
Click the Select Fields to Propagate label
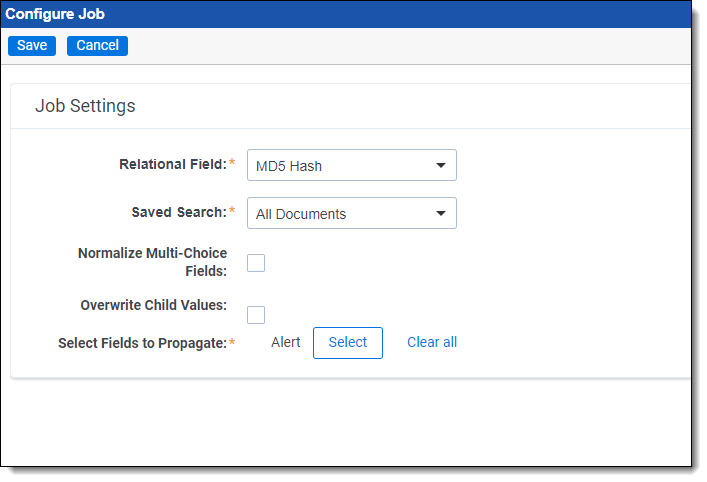pos(143,343)
